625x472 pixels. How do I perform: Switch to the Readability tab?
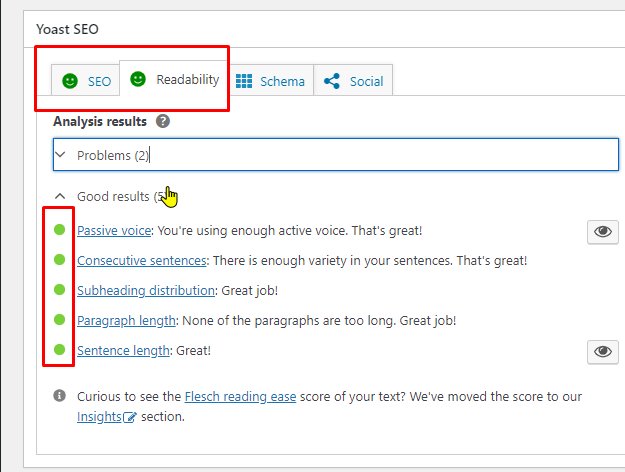pos(175,79)
